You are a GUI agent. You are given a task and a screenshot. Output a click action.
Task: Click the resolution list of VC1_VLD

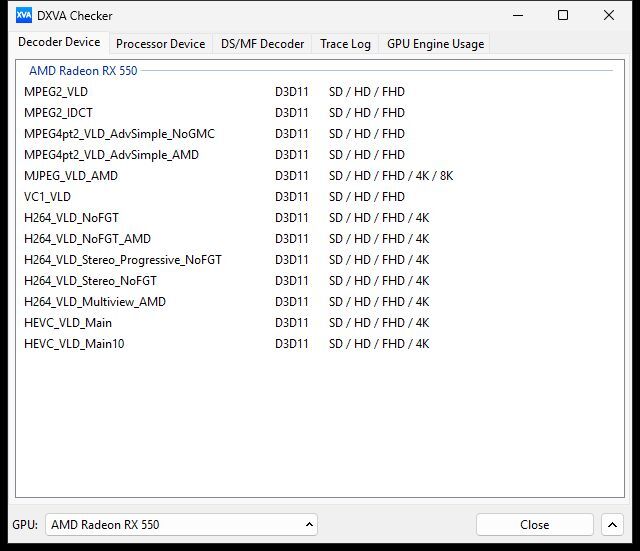[x=367, y=197]
